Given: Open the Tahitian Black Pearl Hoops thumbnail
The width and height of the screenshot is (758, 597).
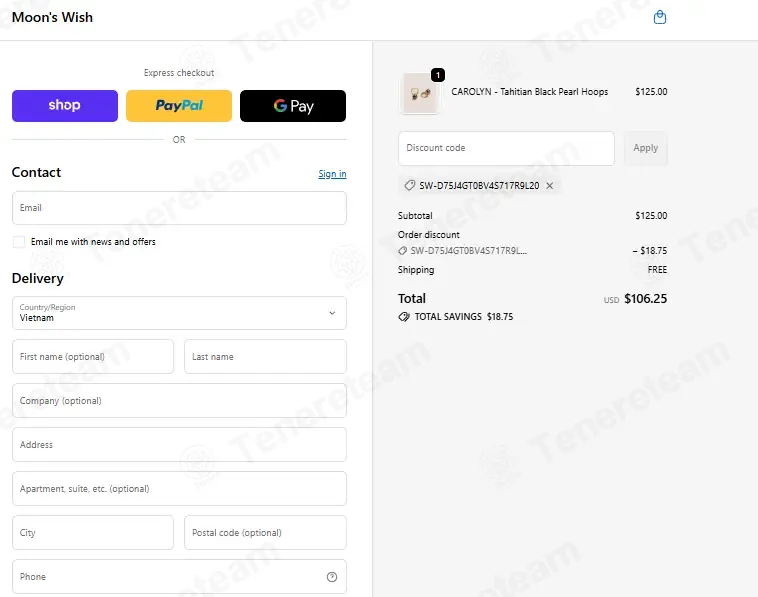Looking at the screenshot, I should click(x=420, y=93).
